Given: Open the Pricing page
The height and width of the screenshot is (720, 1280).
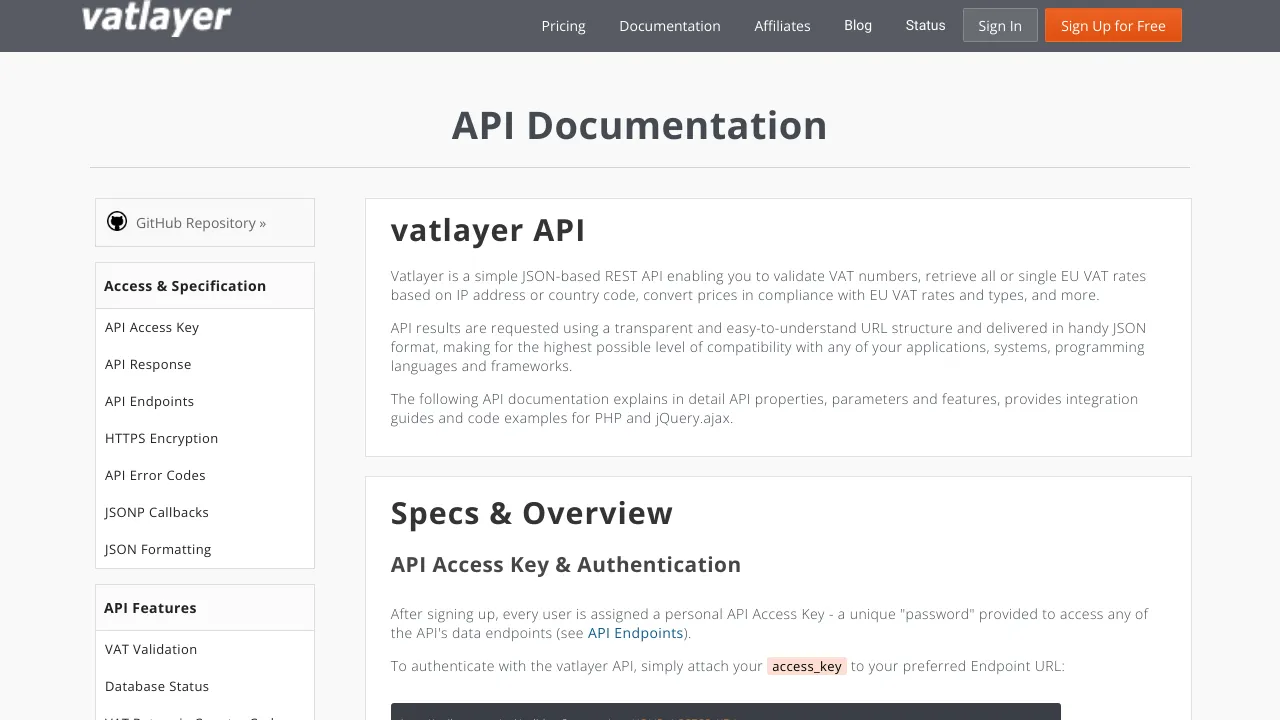Looking at the screenshot, I should [563, 26].
